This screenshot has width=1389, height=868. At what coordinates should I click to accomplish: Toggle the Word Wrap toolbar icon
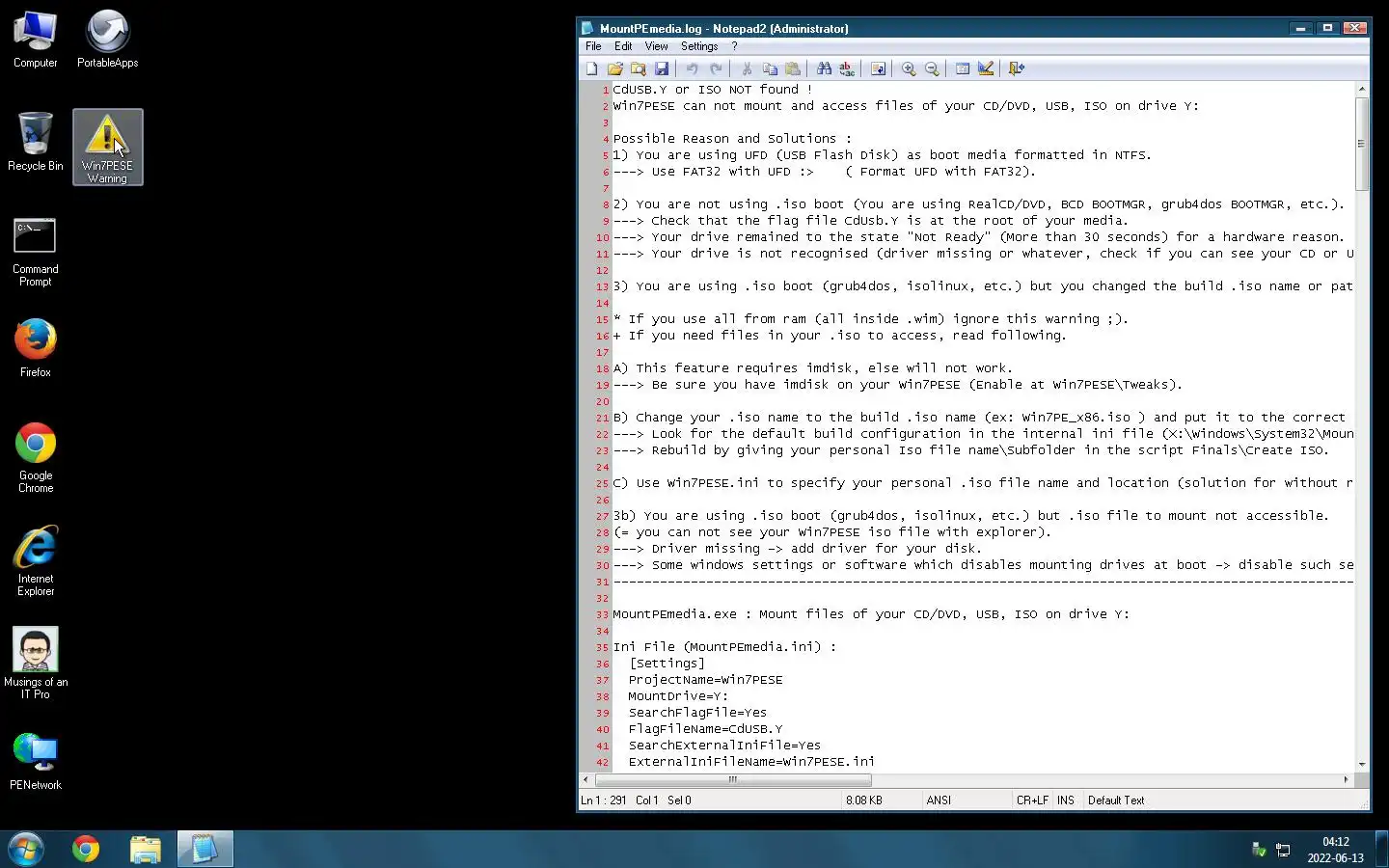click(x=878, y=68)
